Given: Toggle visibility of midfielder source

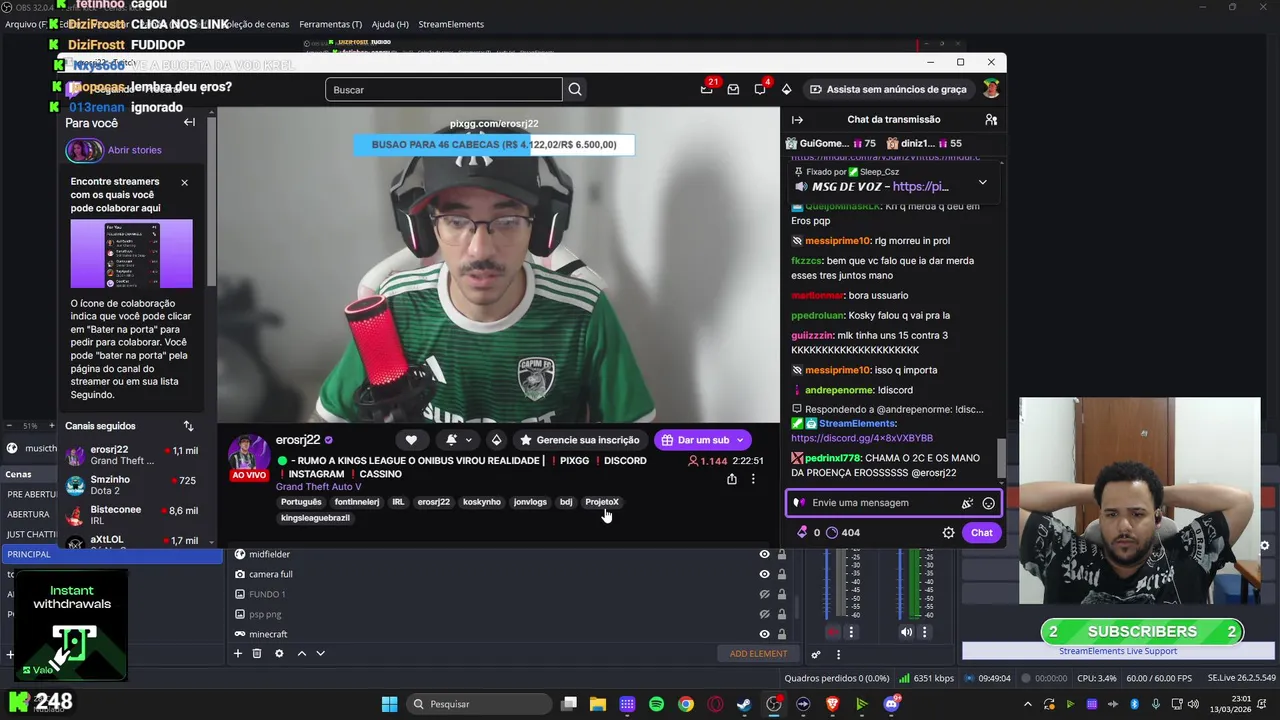Looking at the screenshot, I should click(x=764, y=554).
